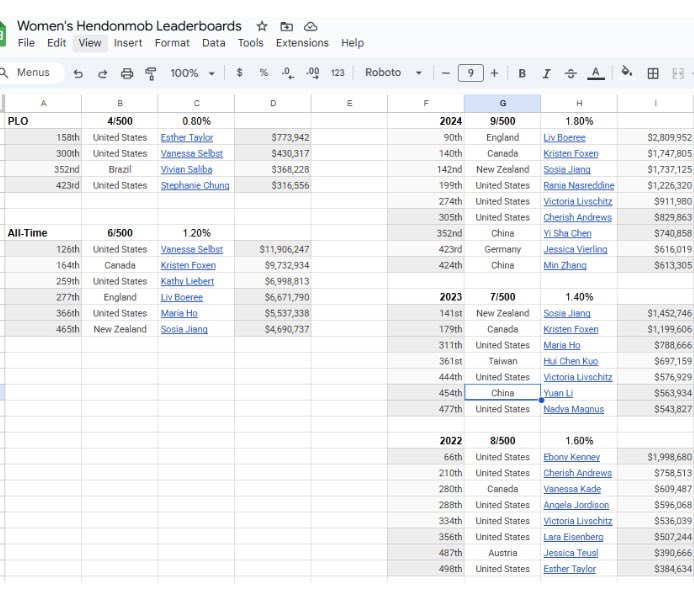
Task: Open the borders tool
Action: (653, 73)
